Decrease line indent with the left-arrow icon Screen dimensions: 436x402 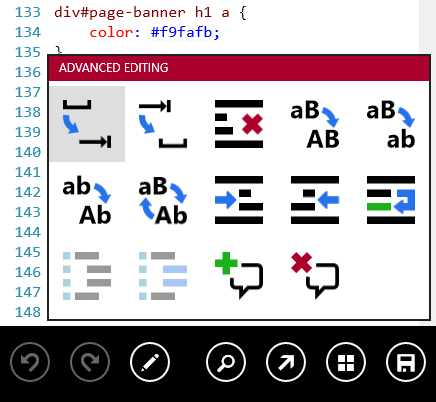[x=315, y=200]
